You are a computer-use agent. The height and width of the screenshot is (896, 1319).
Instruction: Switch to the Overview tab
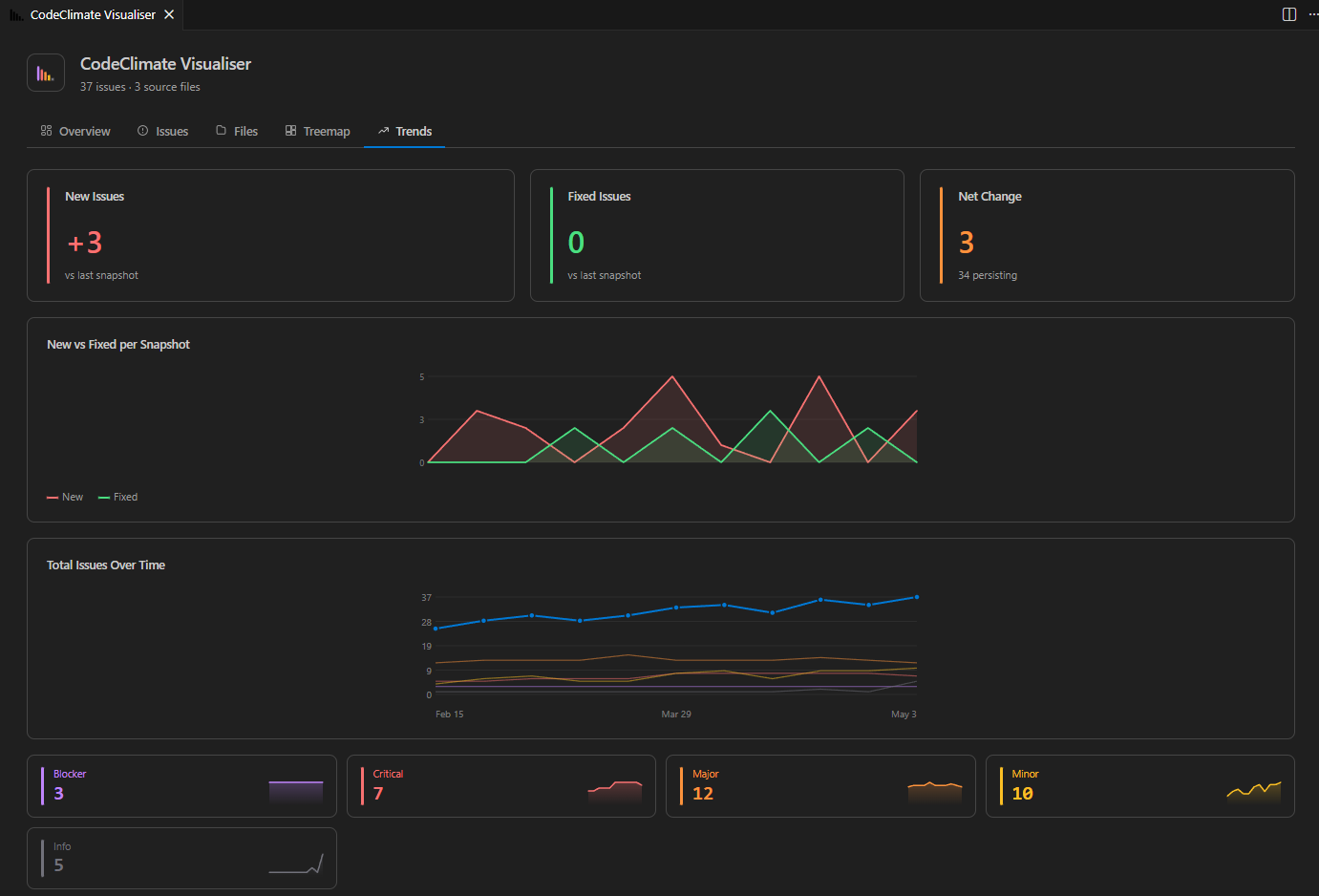(x=75, y=131)
